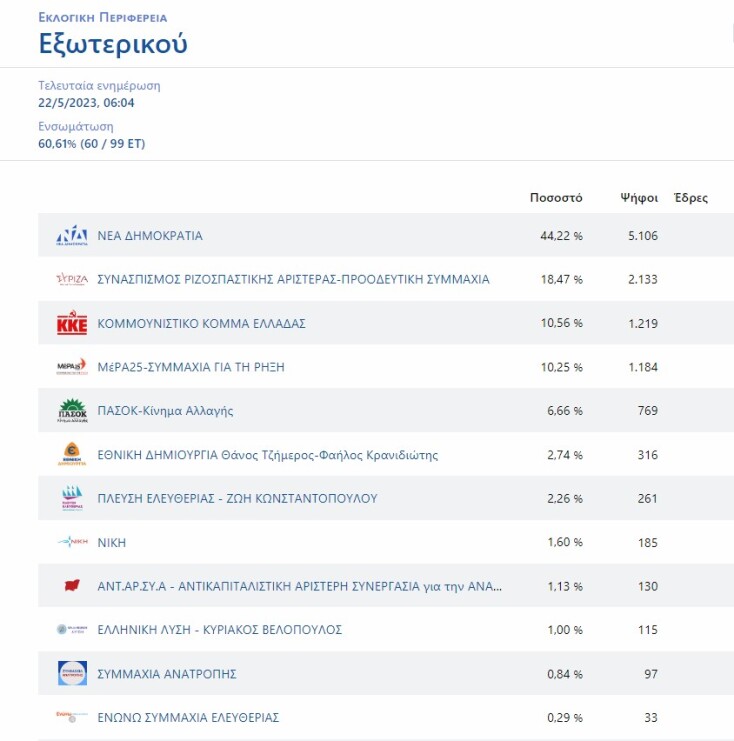Open the ΚΟΜΜΟΥΝΙΣΤΙΚΟ ΚΟΜΜΑ ΕΛΛΑΔΑΣ link

(201, 324)
